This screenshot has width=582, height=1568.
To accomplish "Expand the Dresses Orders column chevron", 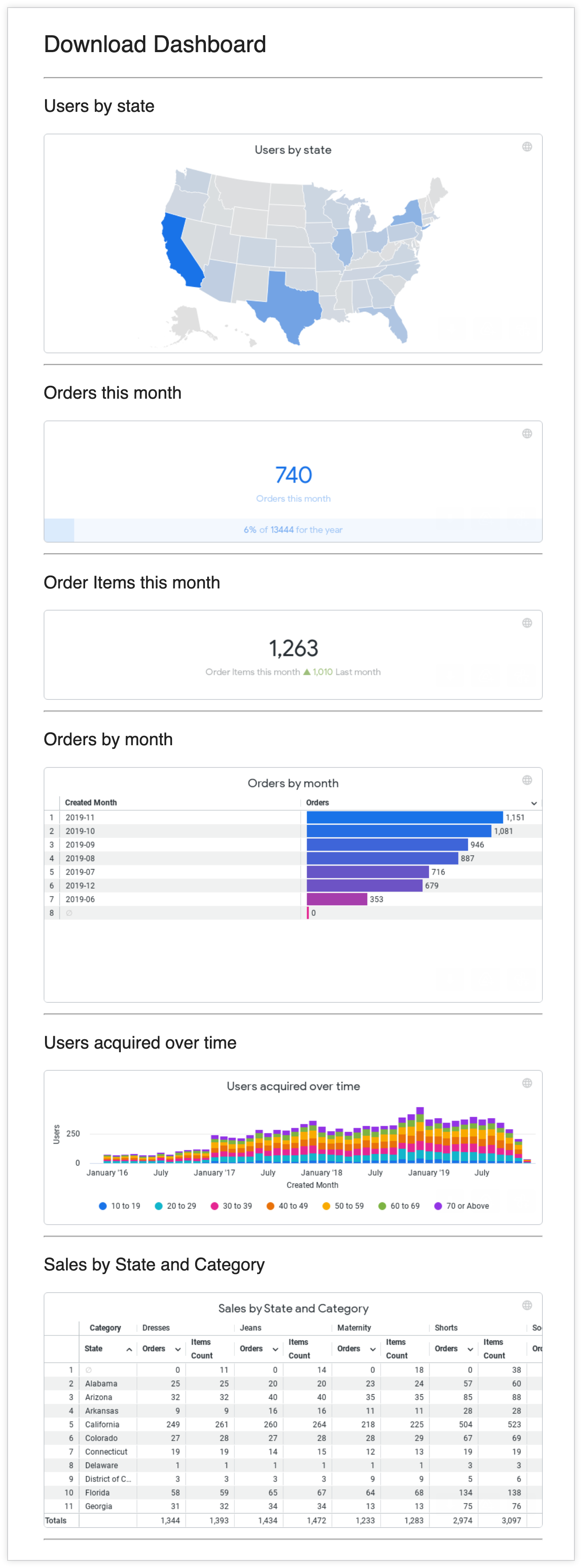I will (x=178, y=1349).
